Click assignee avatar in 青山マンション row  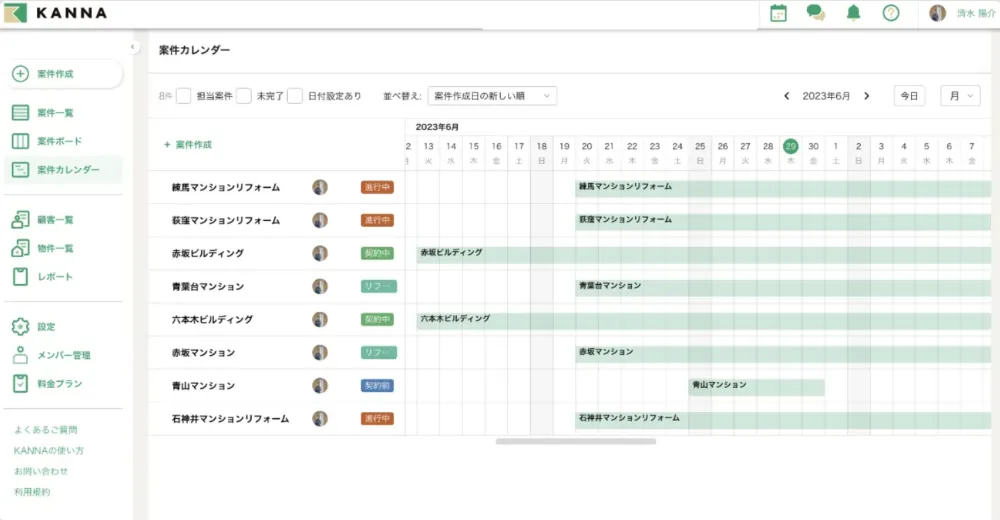coord(320,385)
